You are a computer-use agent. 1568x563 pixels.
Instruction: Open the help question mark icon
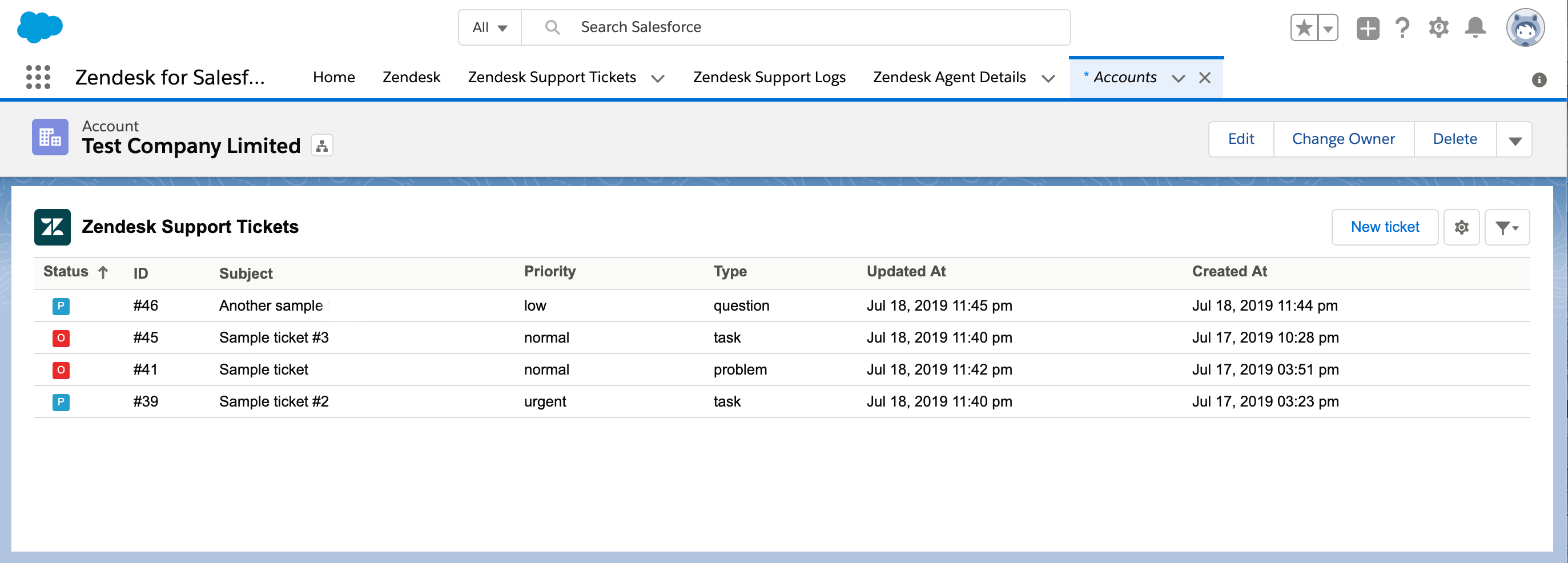1402,28
